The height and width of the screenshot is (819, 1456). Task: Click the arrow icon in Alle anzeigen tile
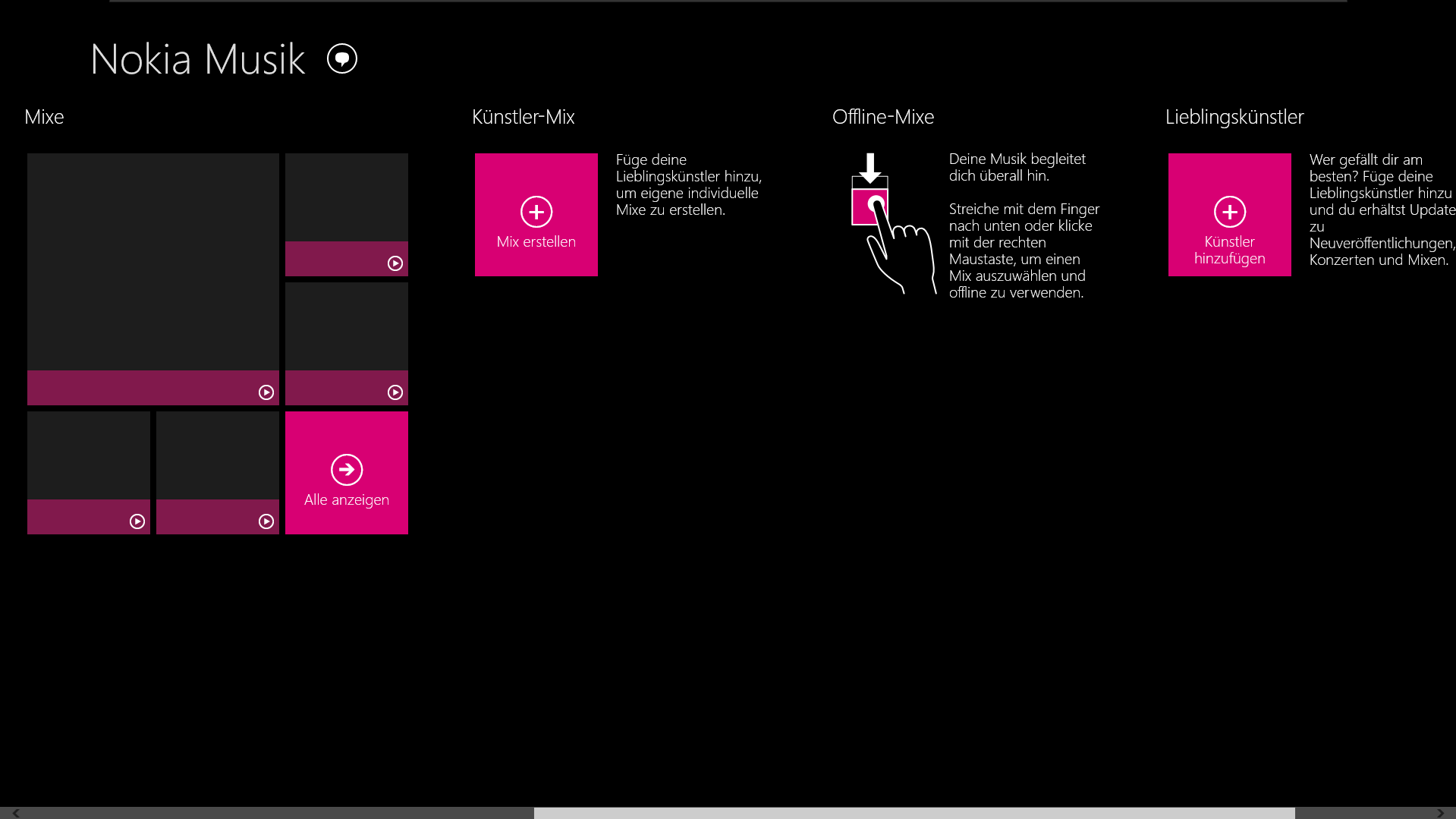347,470
